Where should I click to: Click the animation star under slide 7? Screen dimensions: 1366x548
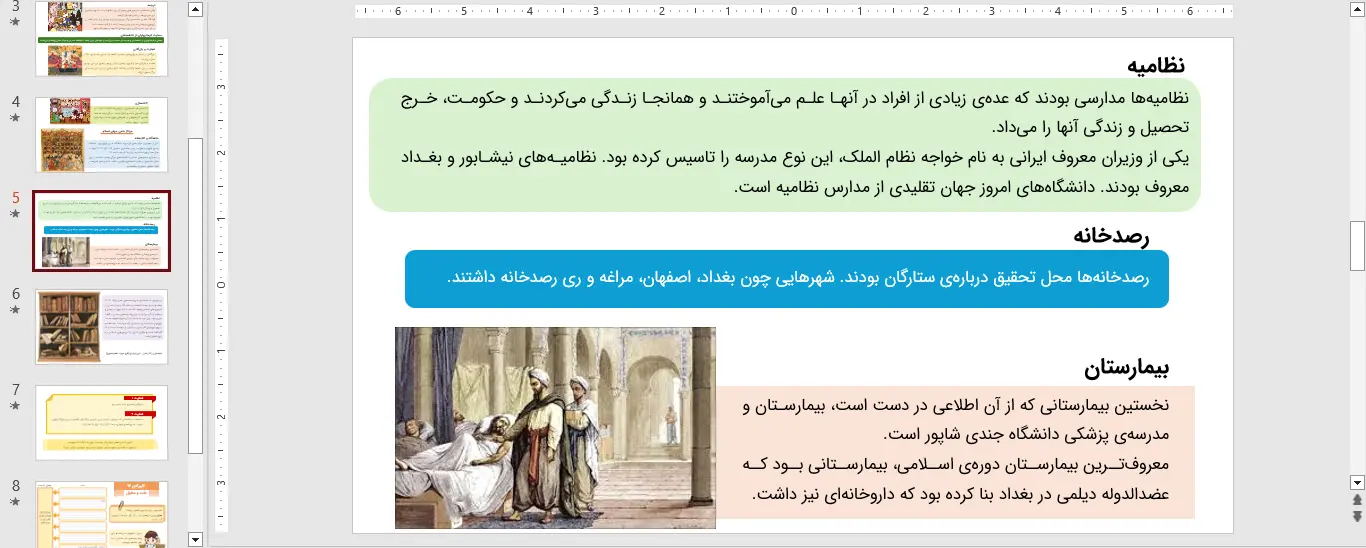[x=15, y=406]
